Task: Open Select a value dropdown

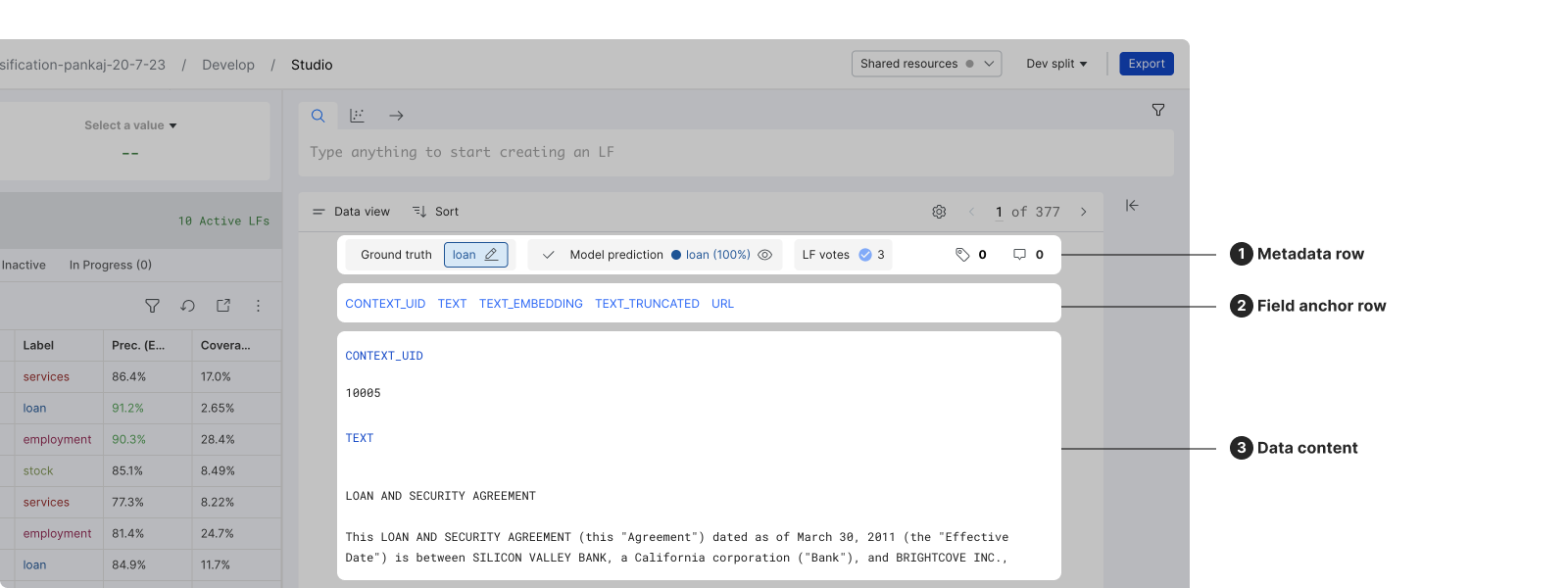Action: (130, 125)
